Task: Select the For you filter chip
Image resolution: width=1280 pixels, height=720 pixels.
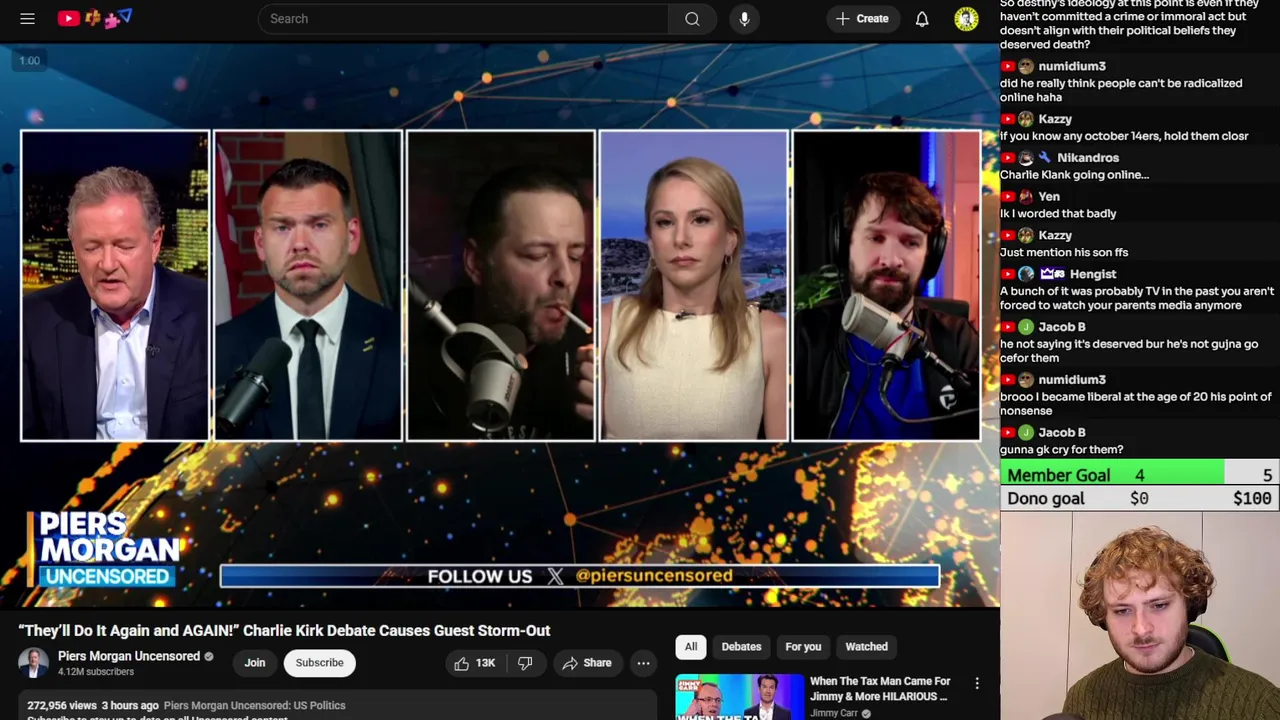Action: coord(803,647)
